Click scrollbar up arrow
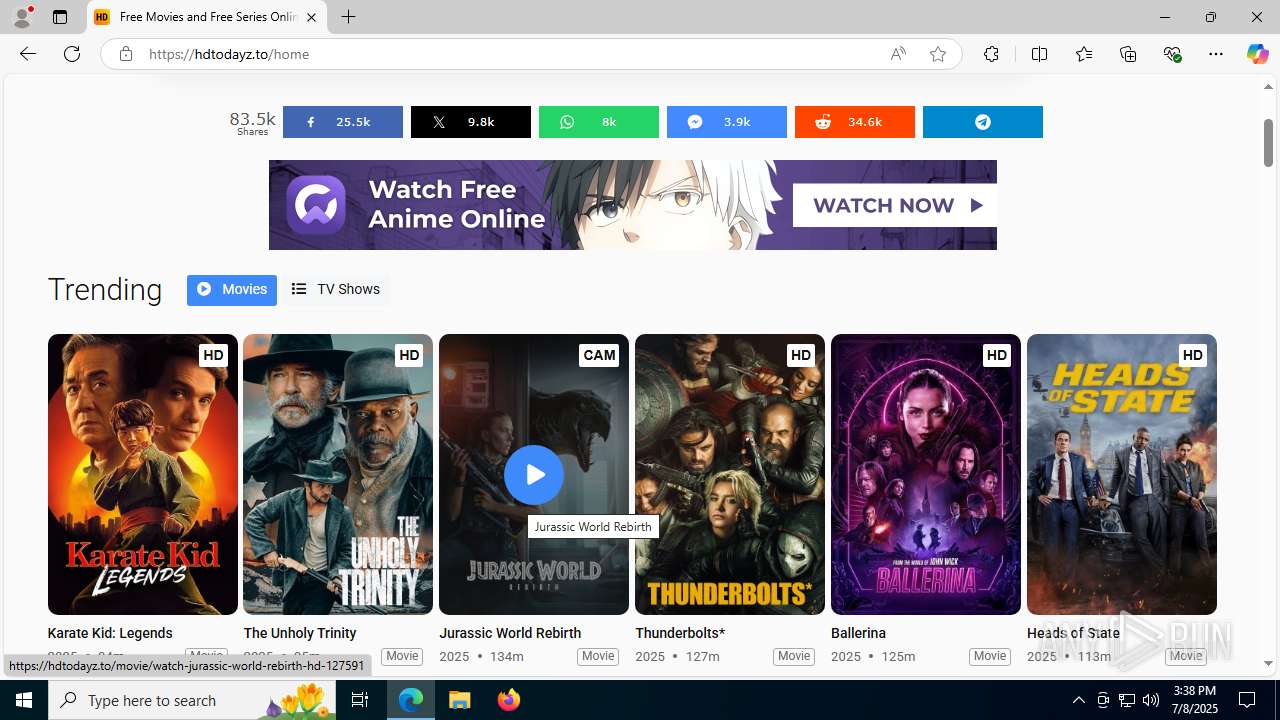The height and width of the screenshot is (720, 1280). pos(1268,87)
